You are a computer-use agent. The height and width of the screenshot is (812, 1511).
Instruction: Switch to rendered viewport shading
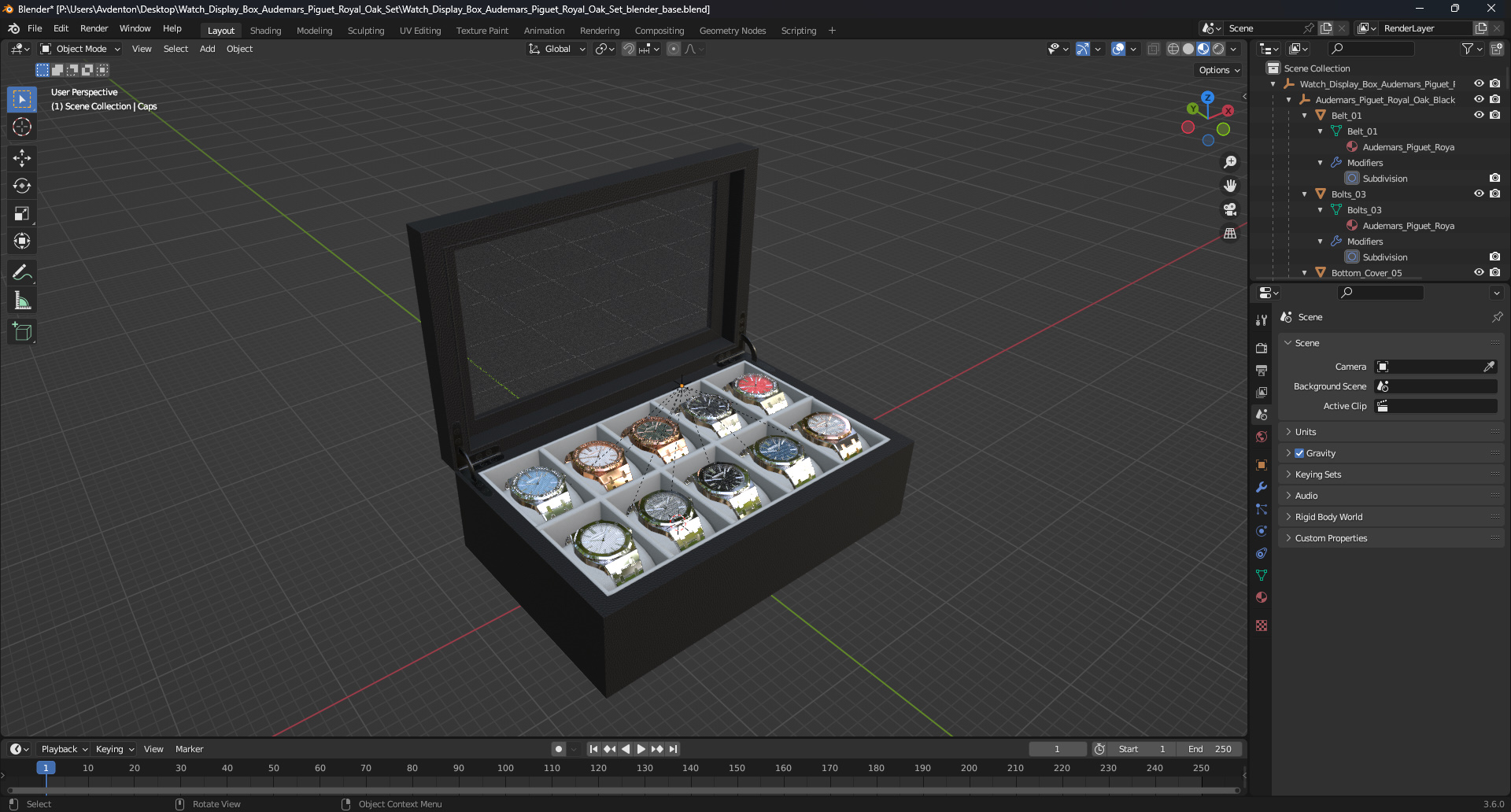coord(1218,49)
